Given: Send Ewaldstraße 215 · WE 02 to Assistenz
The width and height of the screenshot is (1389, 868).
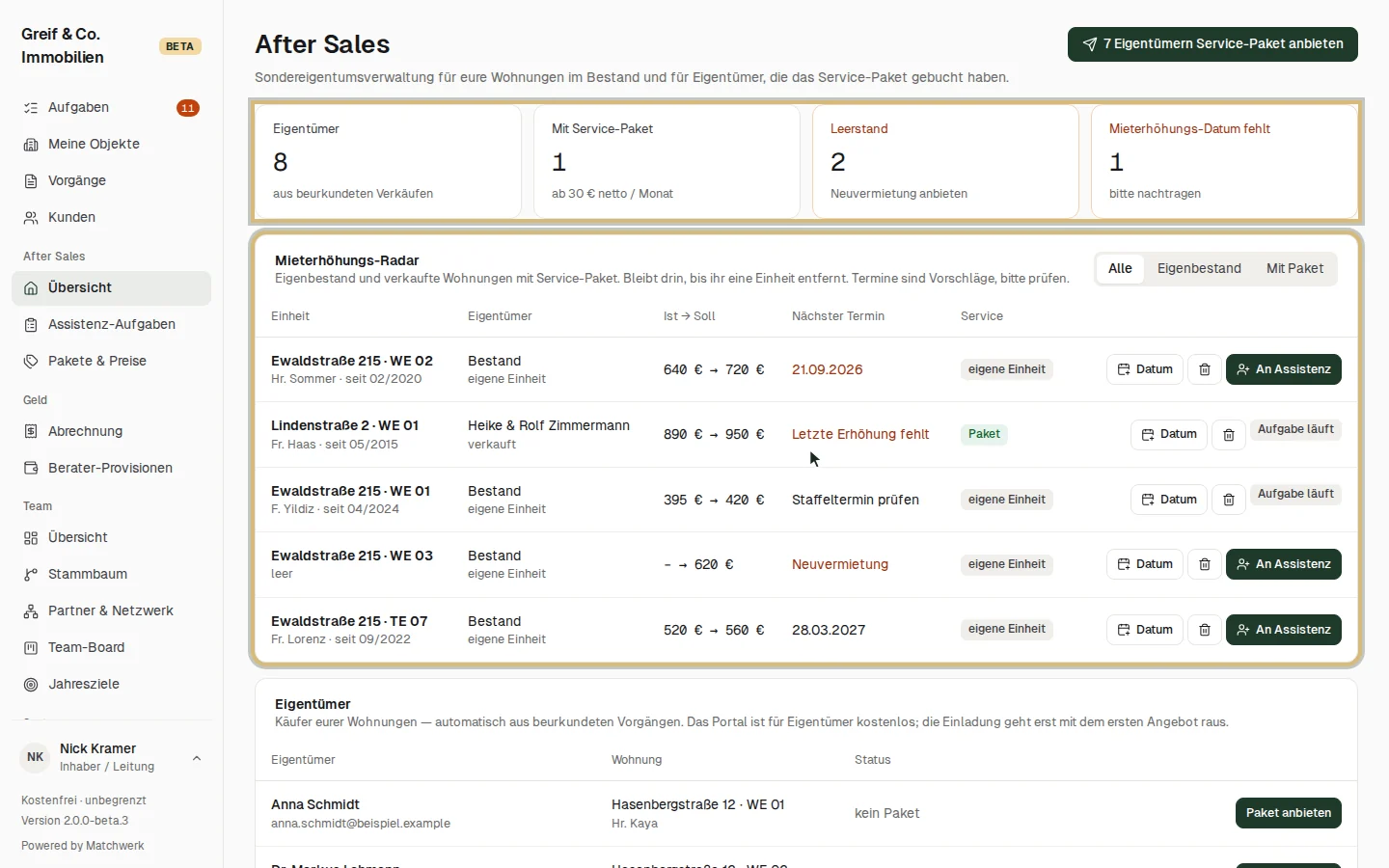Looking at the screenshot, I should (x=1284, y=369).
